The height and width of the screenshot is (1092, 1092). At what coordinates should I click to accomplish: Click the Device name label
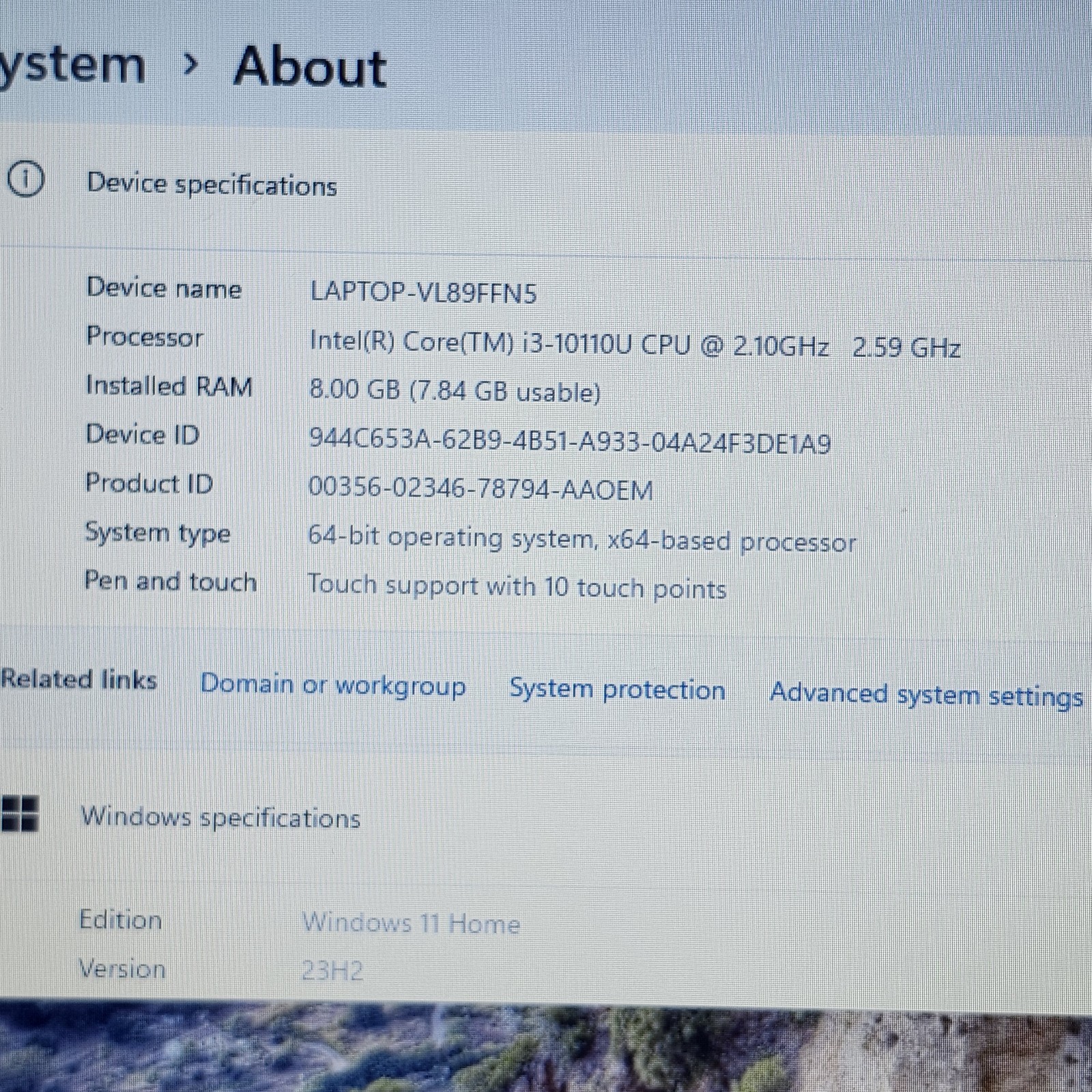point(164,288)
